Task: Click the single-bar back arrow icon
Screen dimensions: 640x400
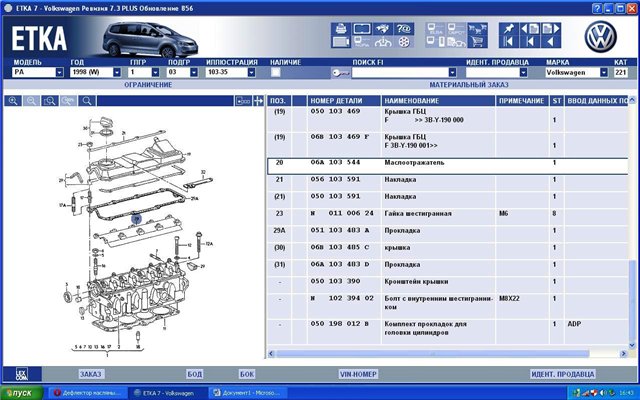Action: [x=530, y=42]
